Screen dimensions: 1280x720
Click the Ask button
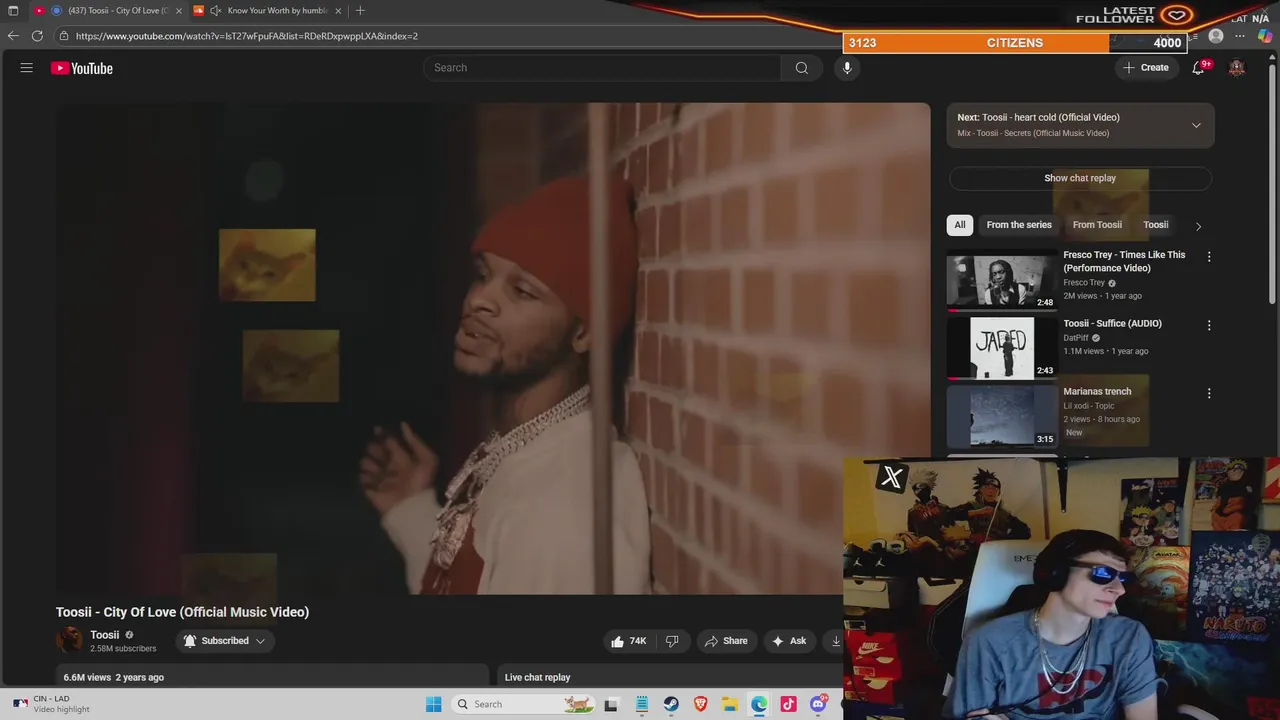[x=788, y=641]
